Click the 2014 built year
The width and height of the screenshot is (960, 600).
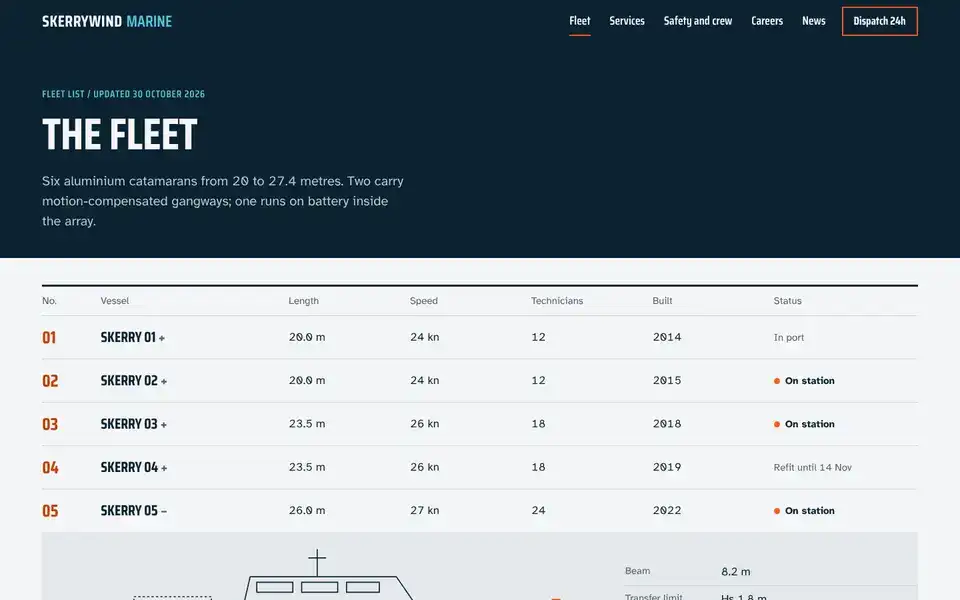(x=667, y=337)
